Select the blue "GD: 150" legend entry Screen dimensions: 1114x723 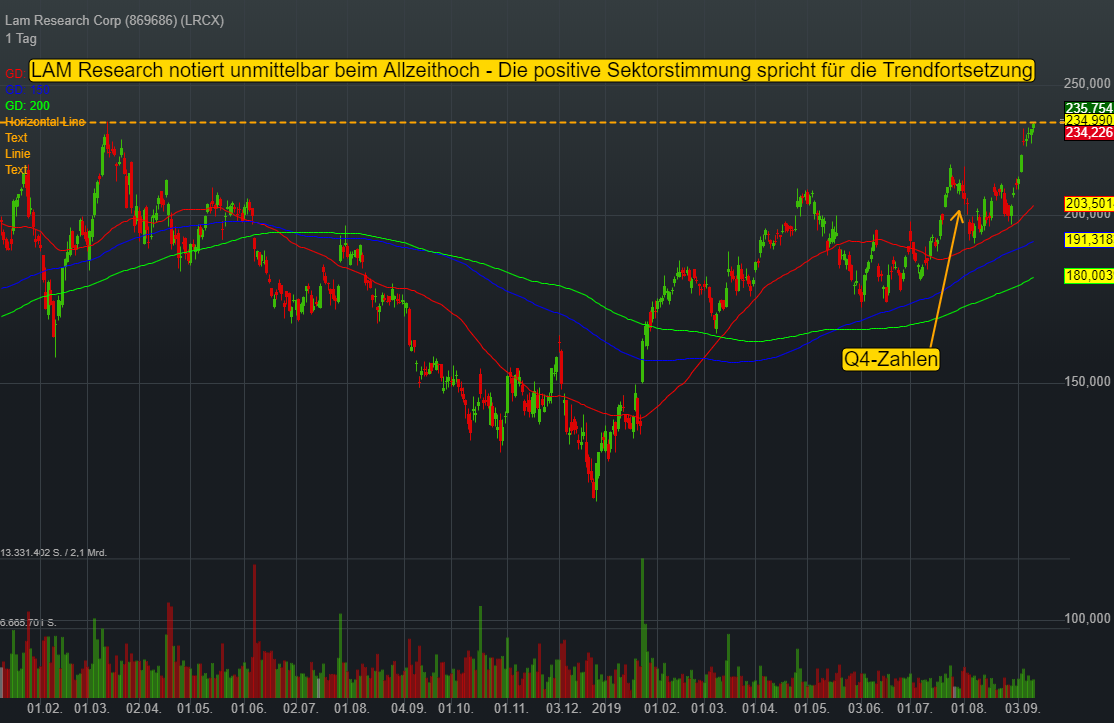28,89
